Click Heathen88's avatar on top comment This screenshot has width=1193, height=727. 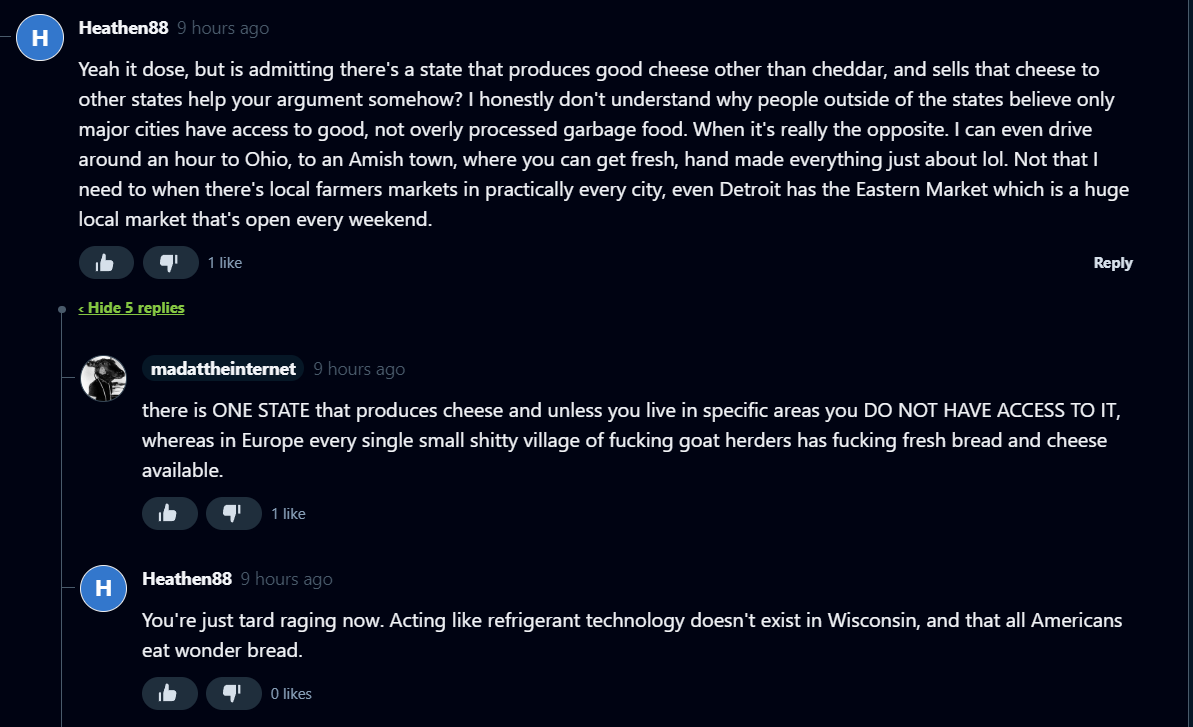click(40, 38)
